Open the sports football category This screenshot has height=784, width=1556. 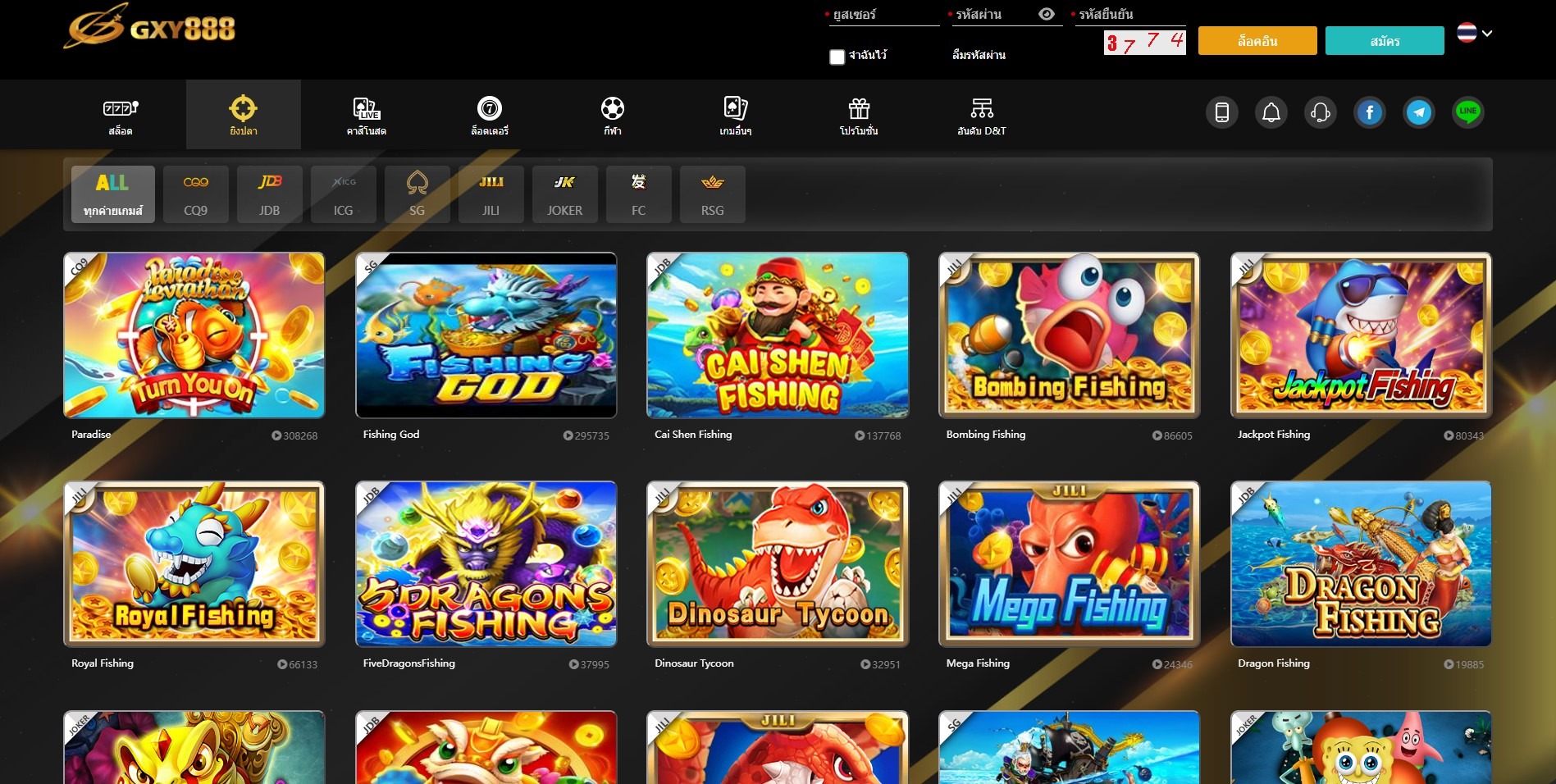[613, 115]
